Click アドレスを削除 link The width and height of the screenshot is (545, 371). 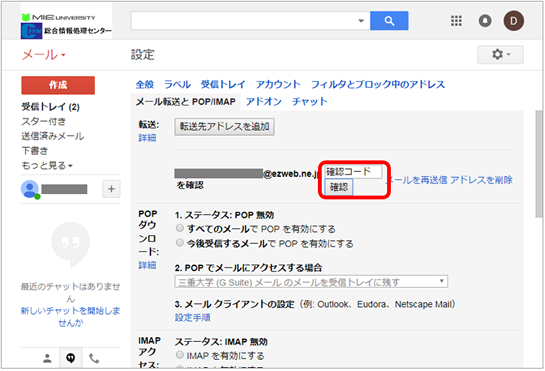click(x=481, y=180)
